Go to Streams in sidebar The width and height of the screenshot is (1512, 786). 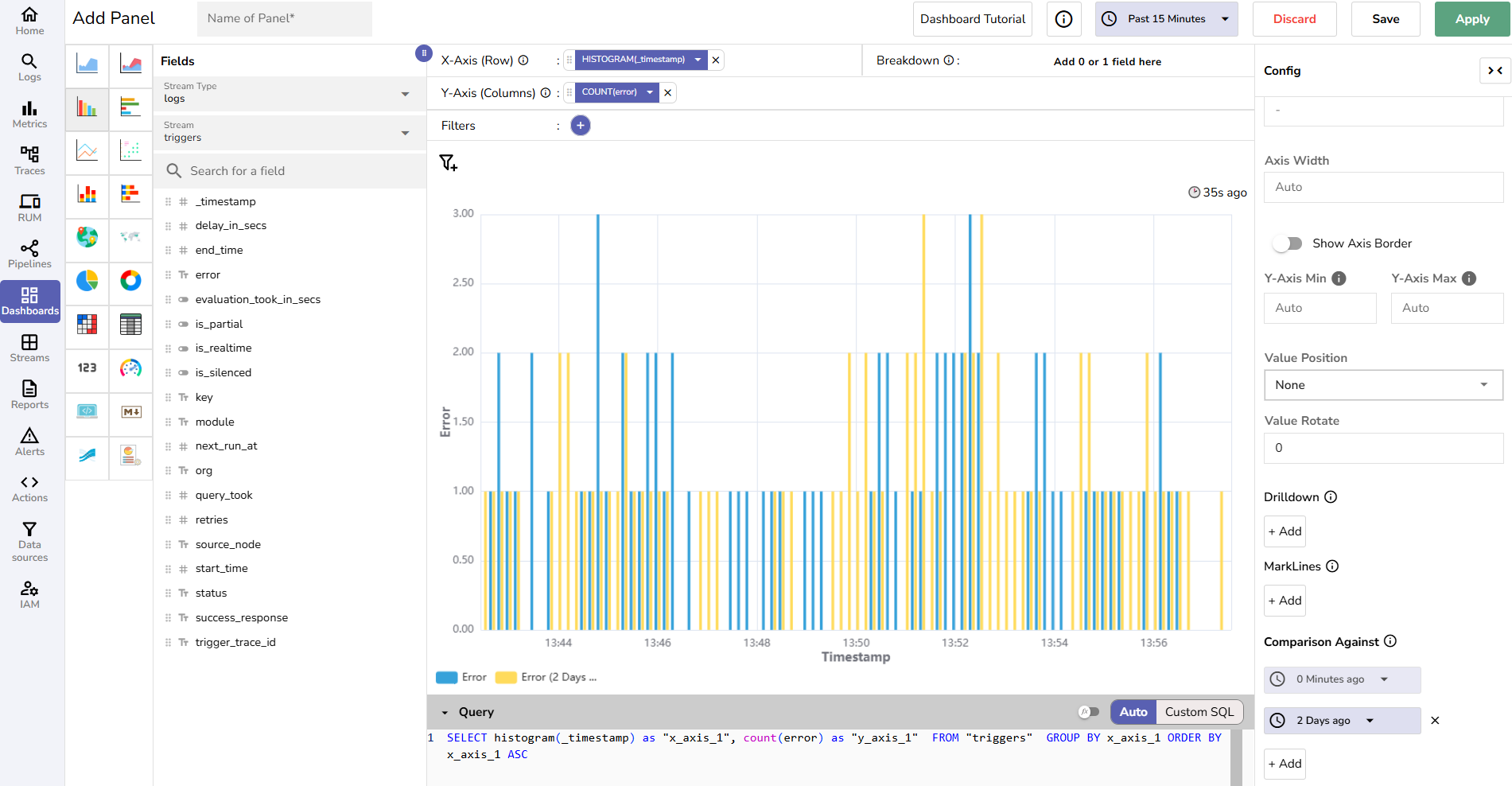click(29, 348)
